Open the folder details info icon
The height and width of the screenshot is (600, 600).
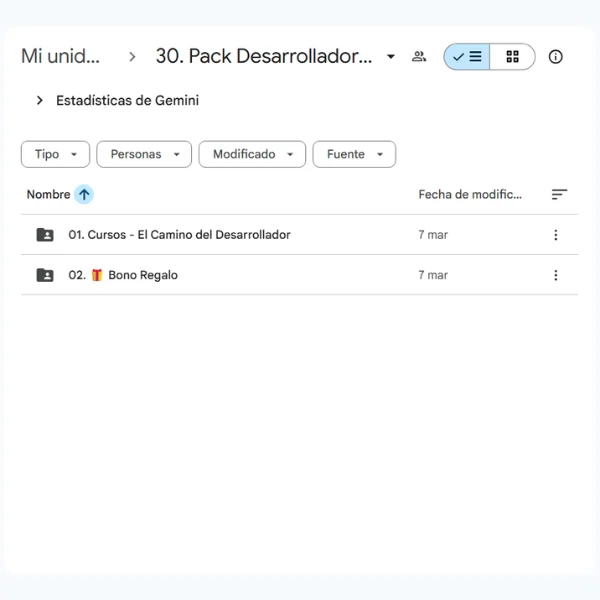coord(555,57)
